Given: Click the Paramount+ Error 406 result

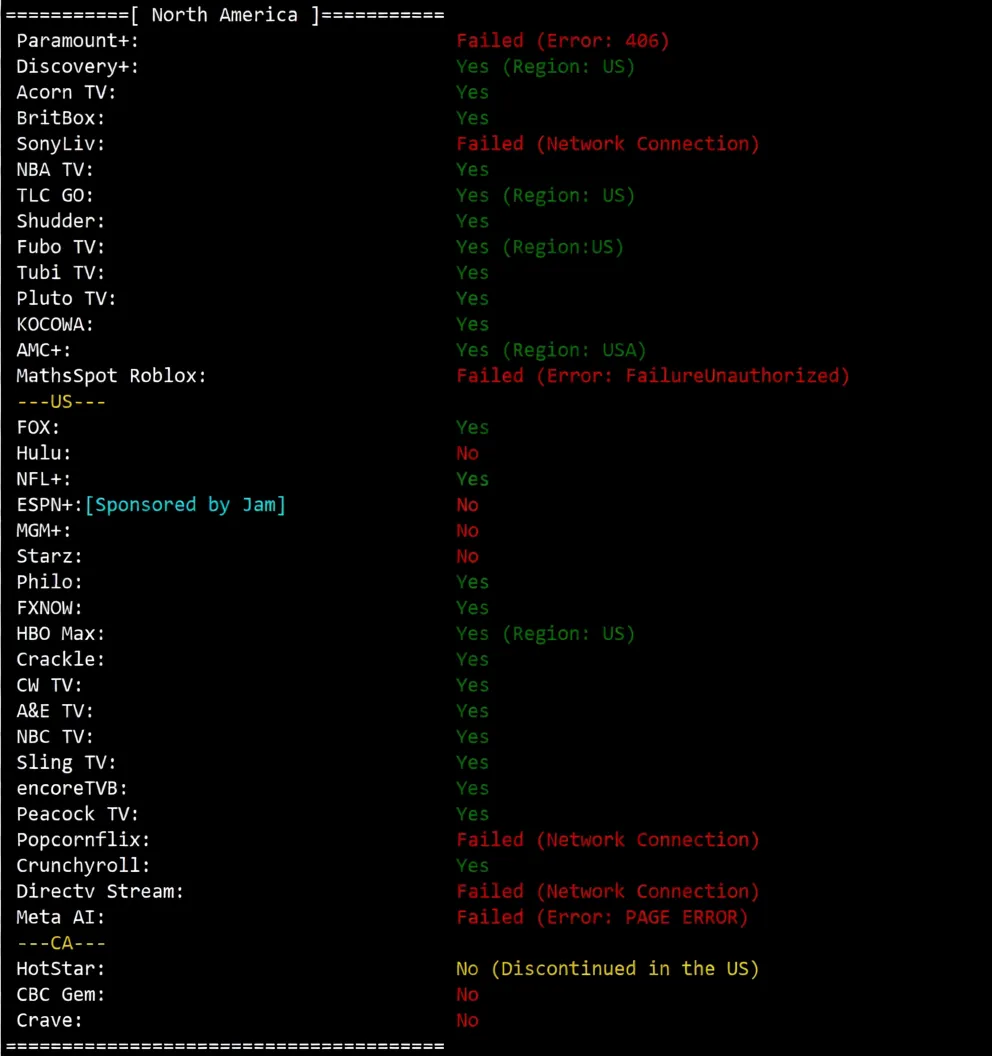Looking at the screenshot, I should 562,41.
